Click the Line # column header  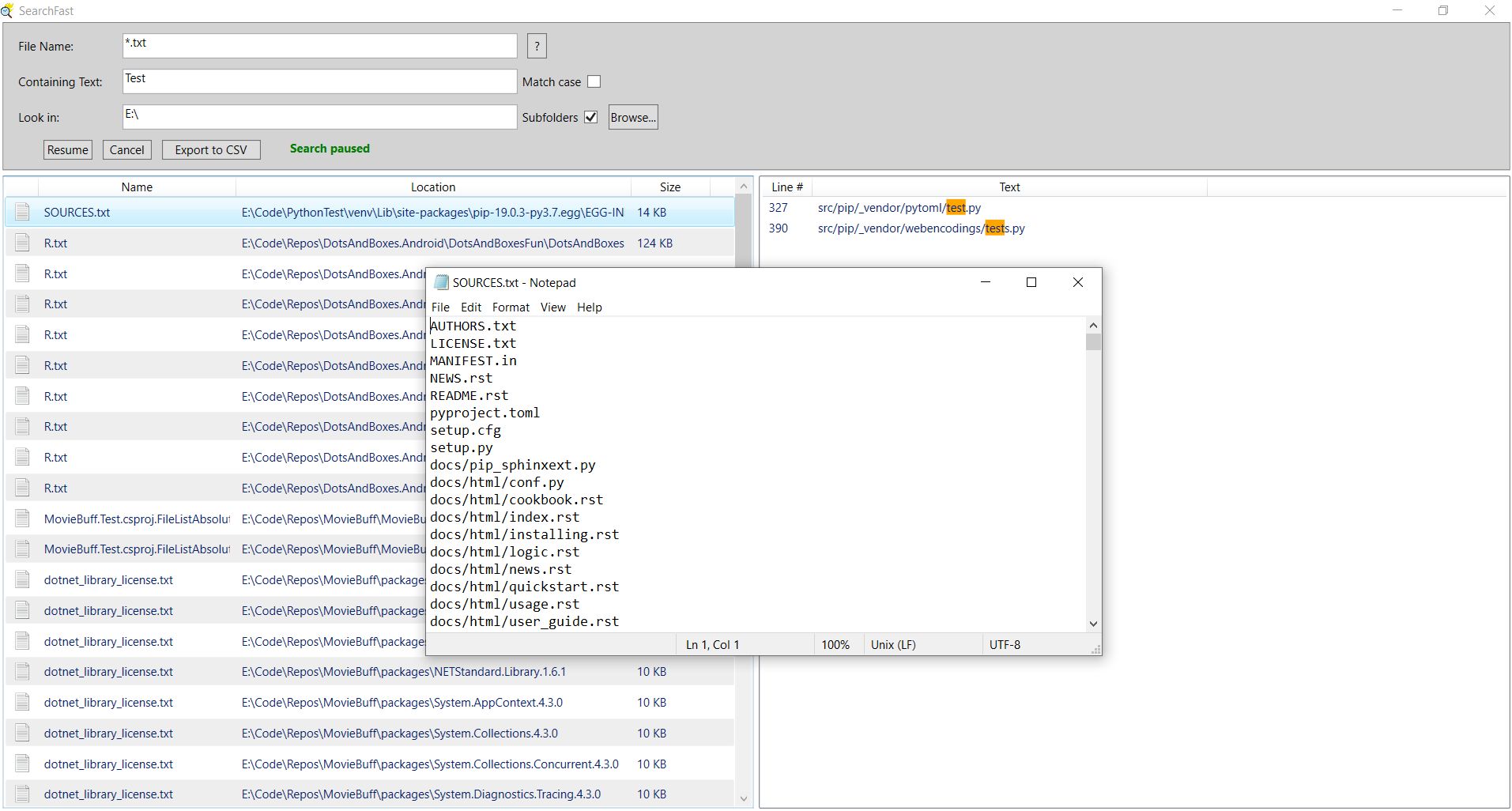(x=787, y=187)
